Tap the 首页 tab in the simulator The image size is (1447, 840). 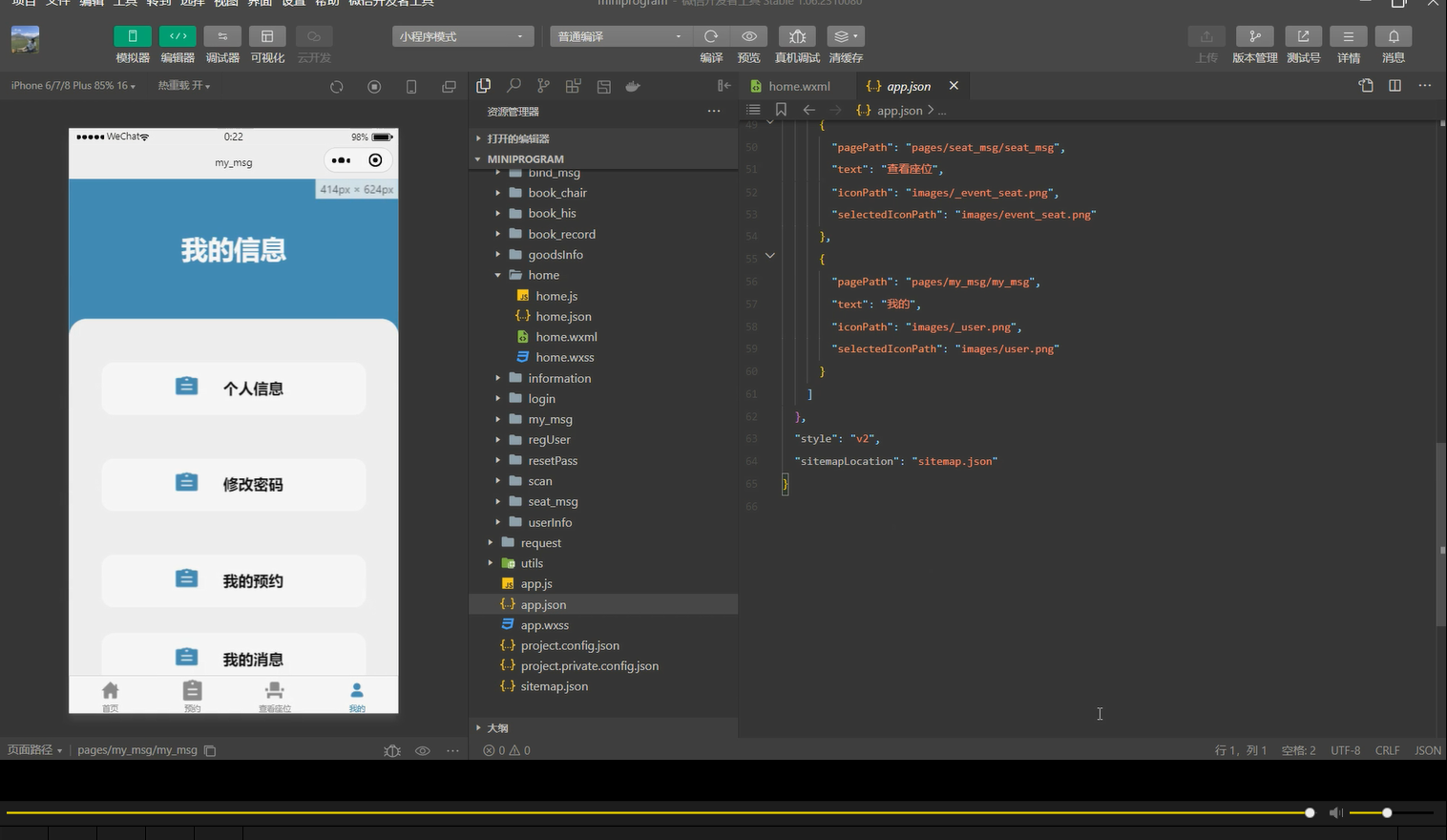pos(111,696)
